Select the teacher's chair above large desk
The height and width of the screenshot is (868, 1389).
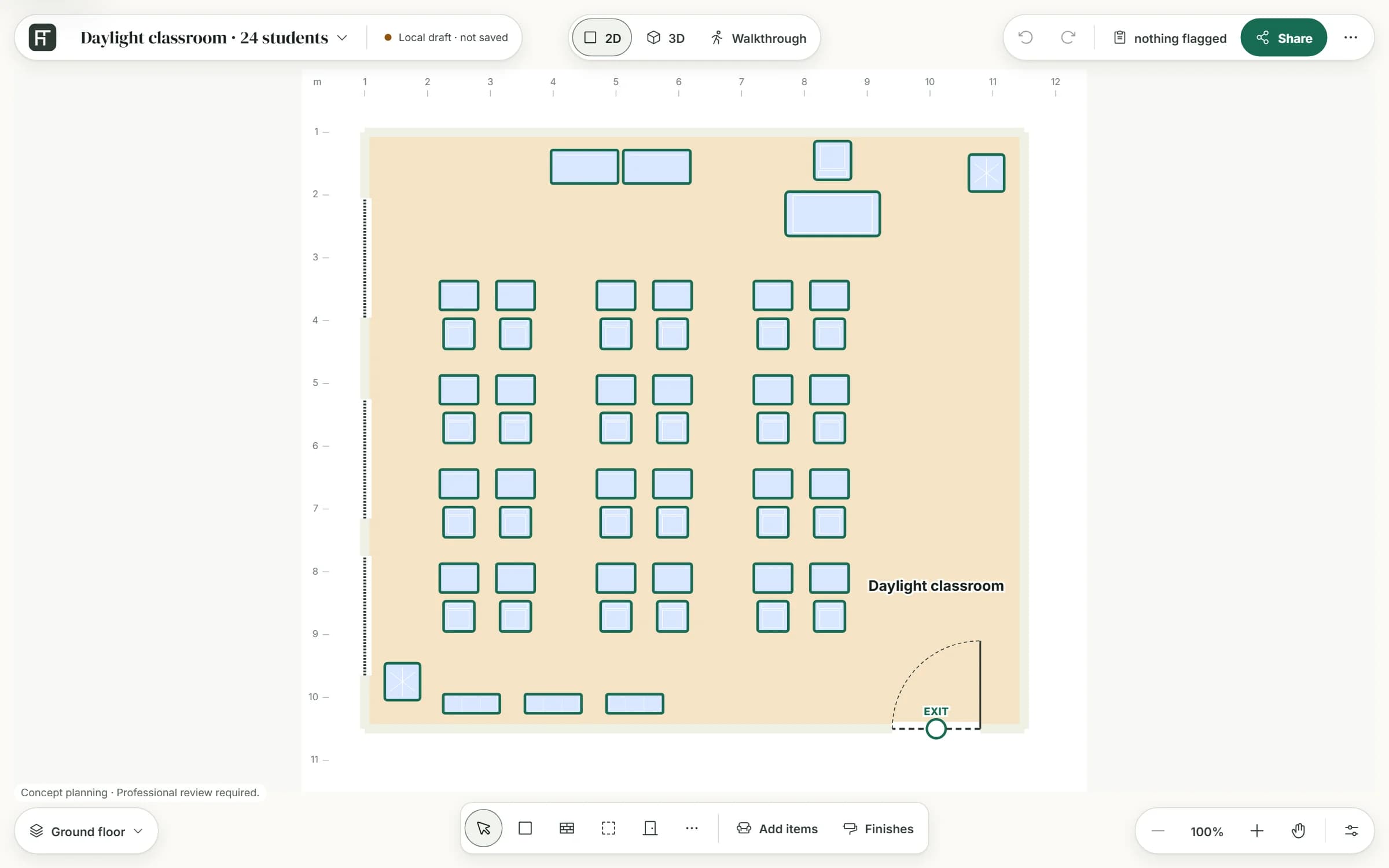coord(832,160)
